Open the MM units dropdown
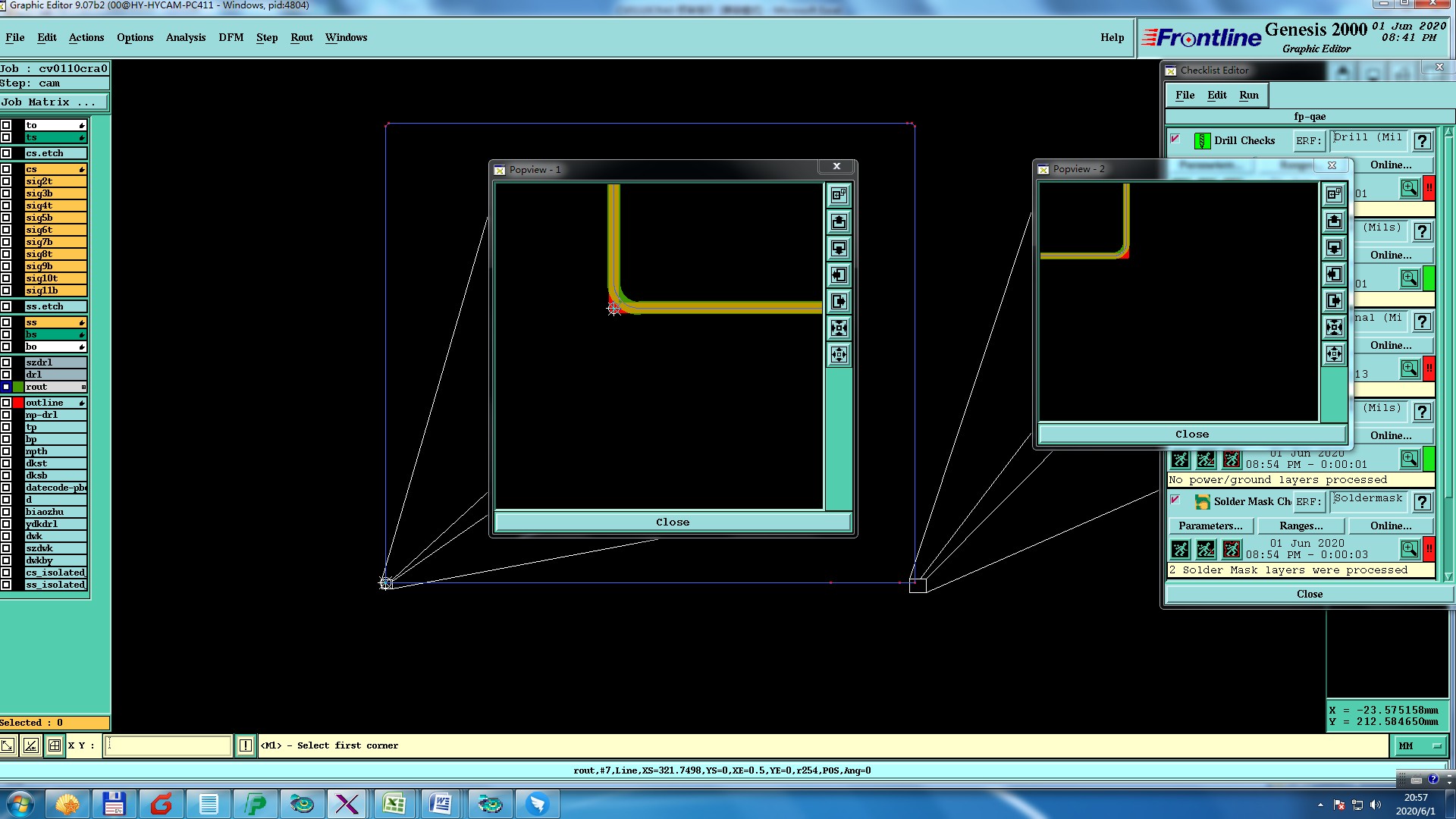1456x819 pixels. 1419,746
